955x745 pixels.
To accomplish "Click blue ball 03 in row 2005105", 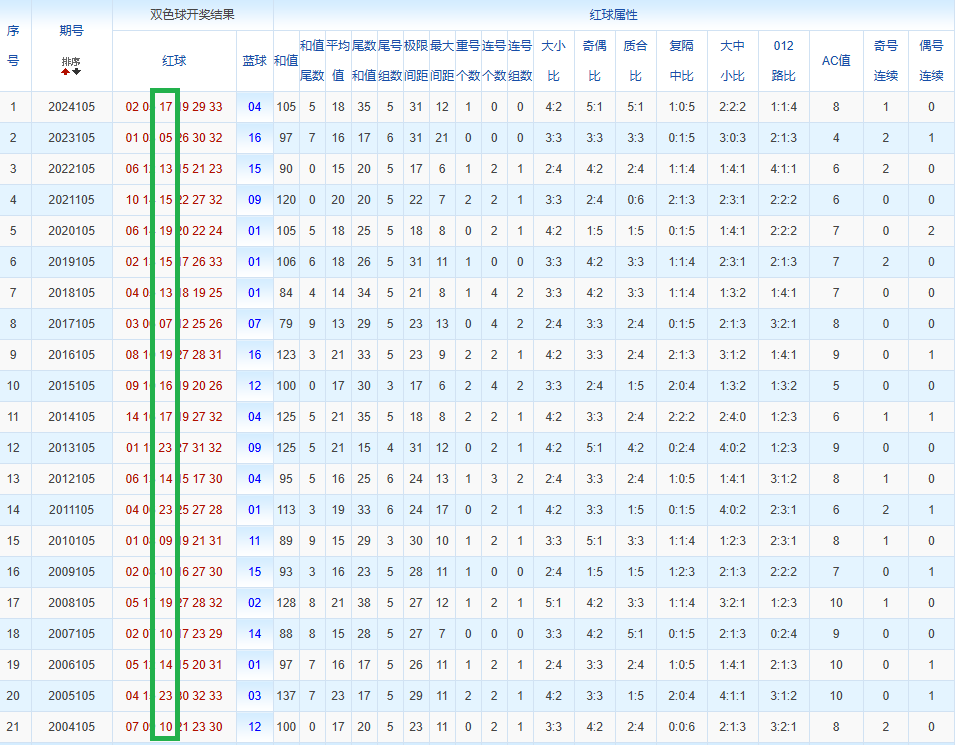I will [255, 696].
